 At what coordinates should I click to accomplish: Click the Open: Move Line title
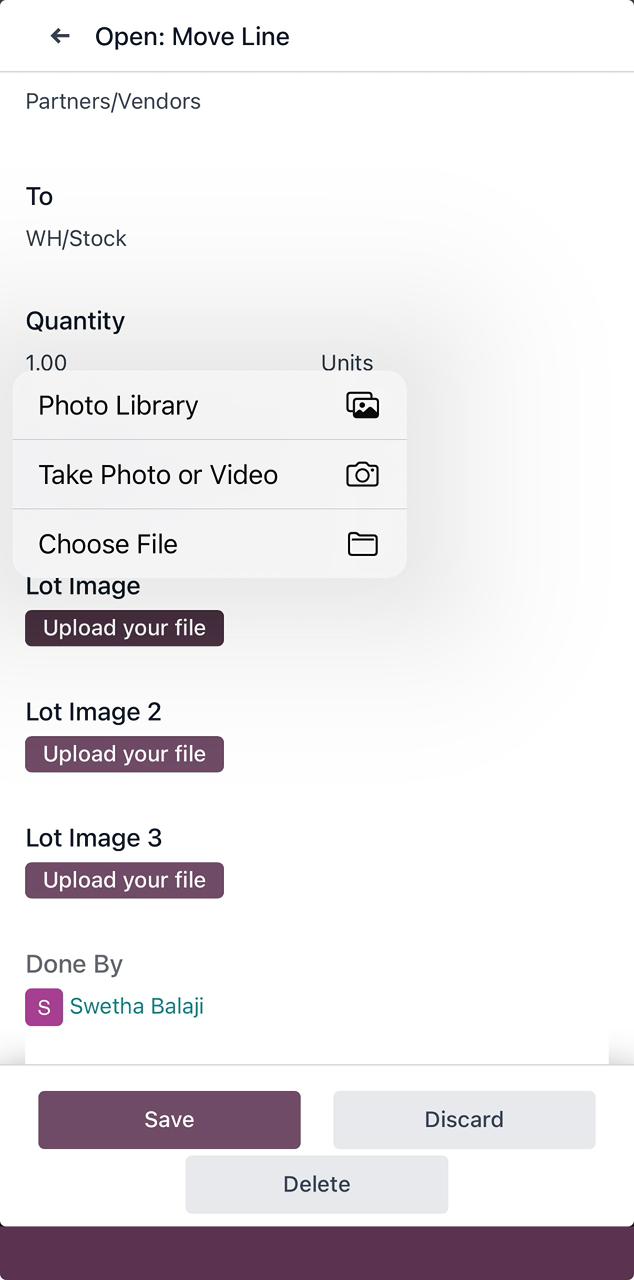click(x=192, y=37)
